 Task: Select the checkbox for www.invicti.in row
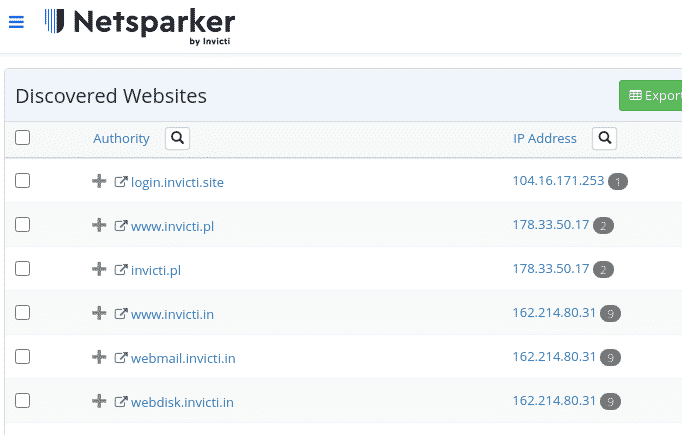tap(23, 313)
